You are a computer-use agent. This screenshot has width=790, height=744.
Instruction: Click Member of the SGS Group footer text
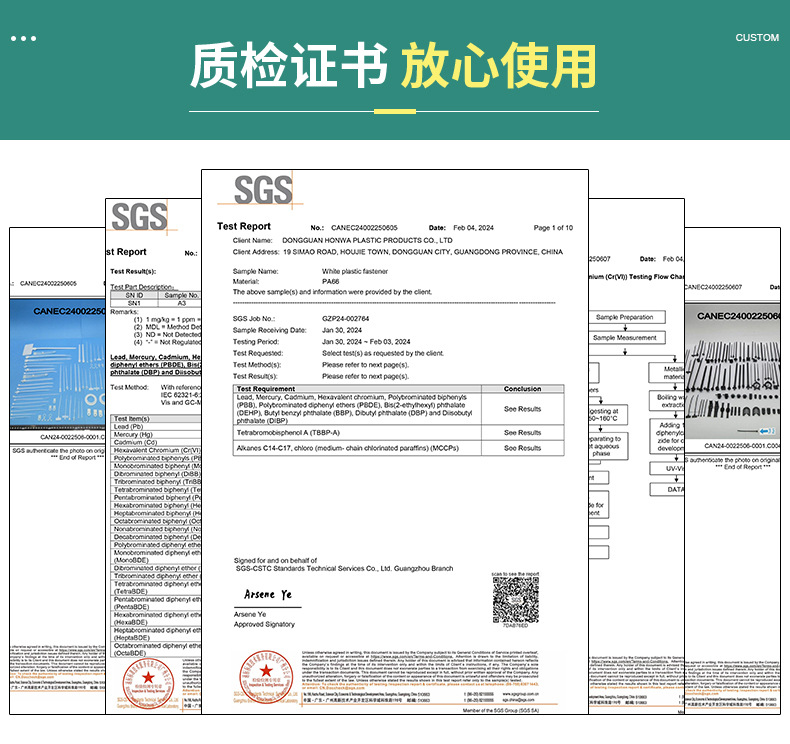500,710
